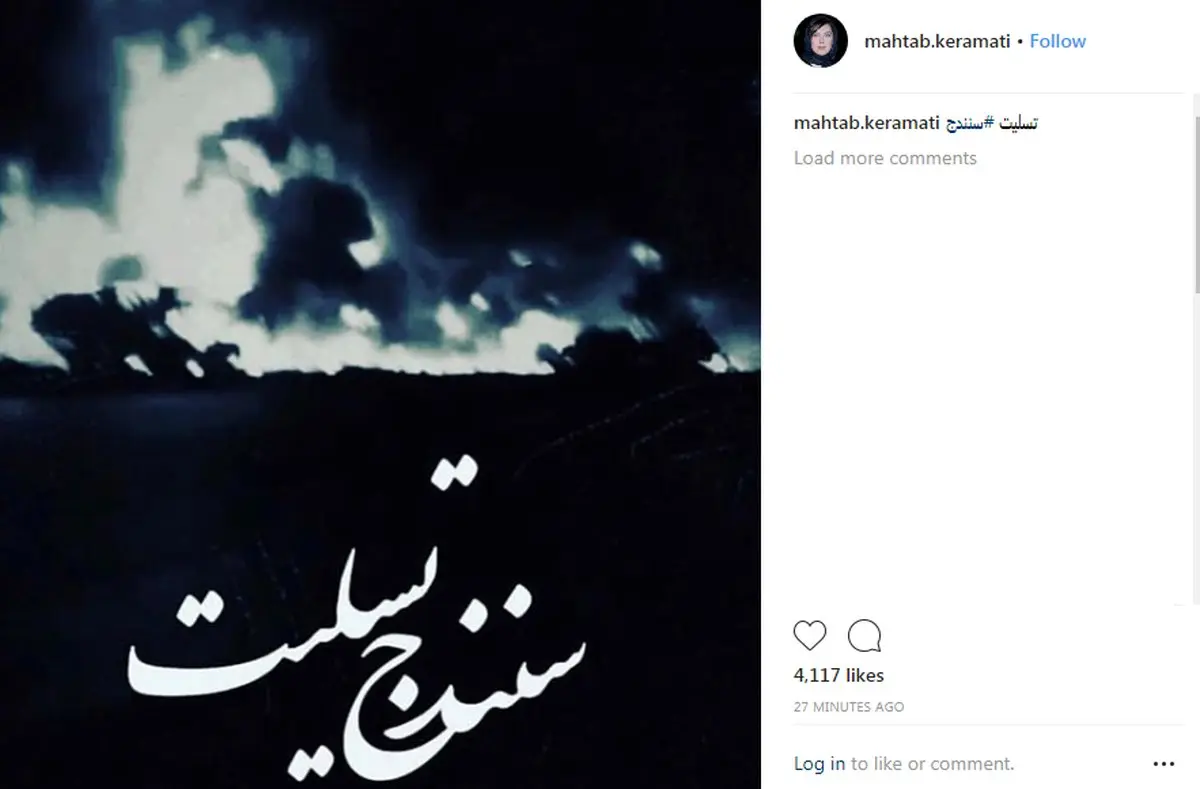1200x789 pixels.
Task: View the 4,117 likes list
Action: (839, 676)
